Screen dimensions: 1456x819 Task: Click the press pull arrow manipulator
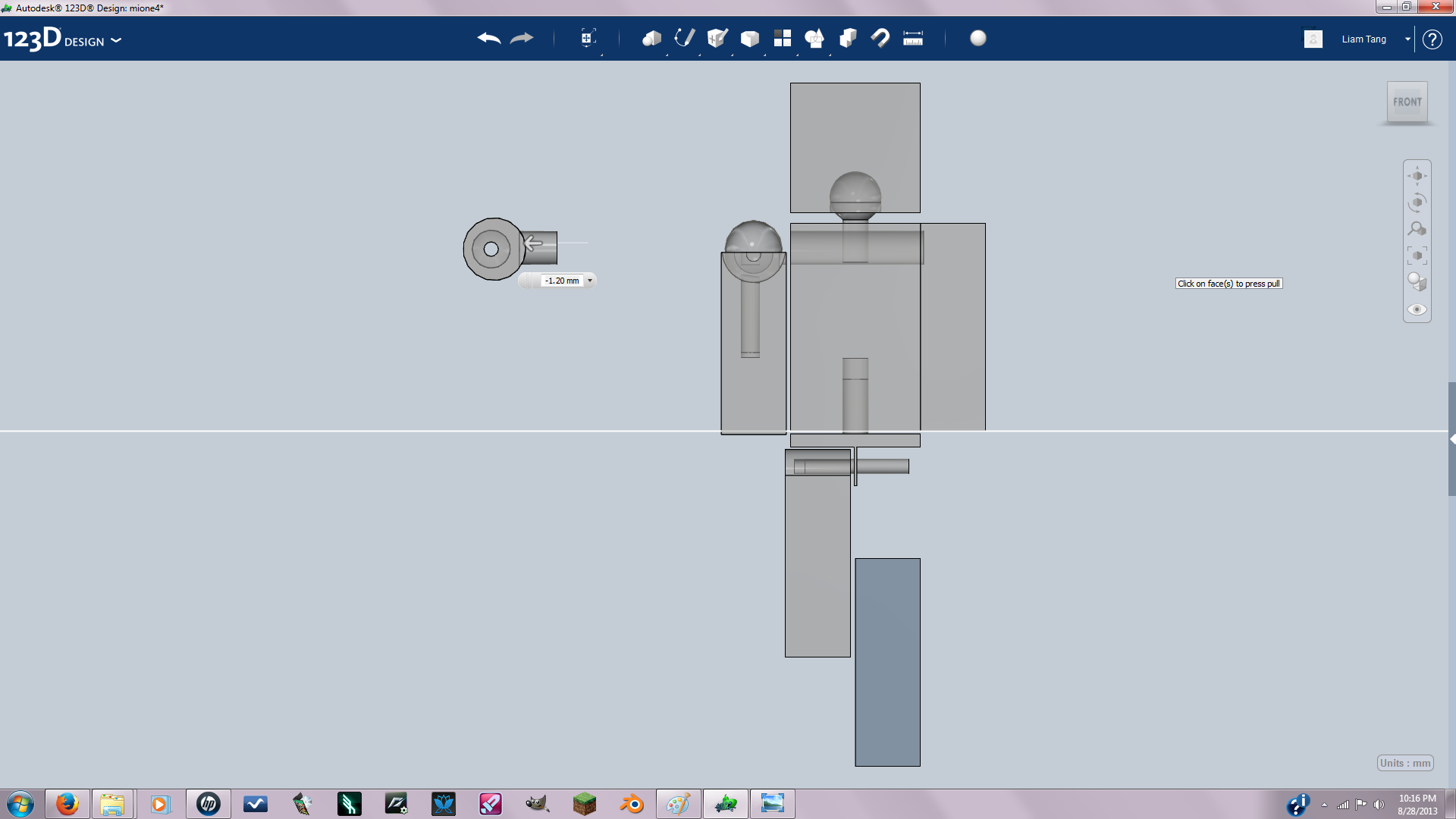[x=533, y=243]
